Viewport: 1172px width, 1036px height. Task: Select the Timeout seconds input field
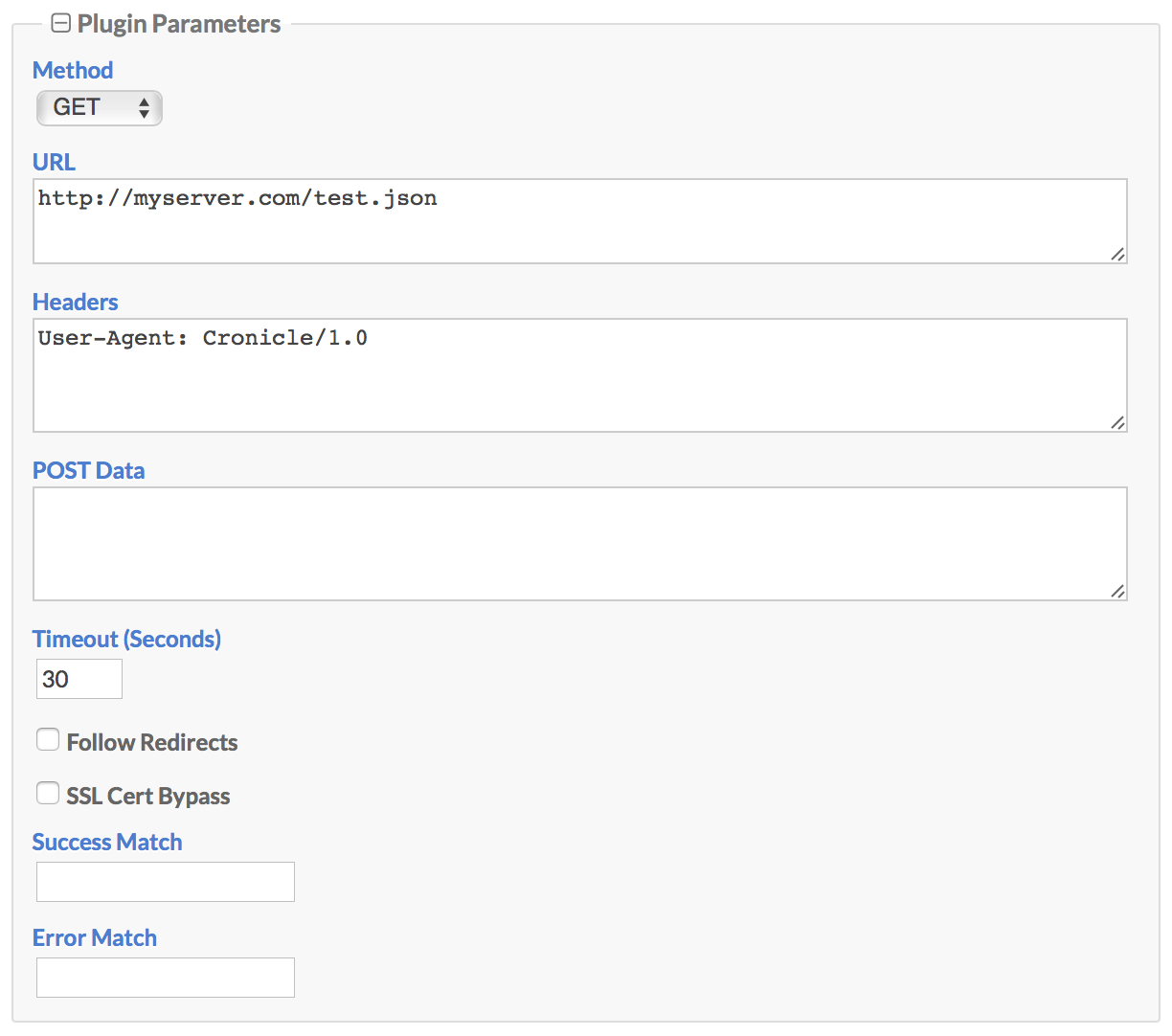click(x=79, y=679)
